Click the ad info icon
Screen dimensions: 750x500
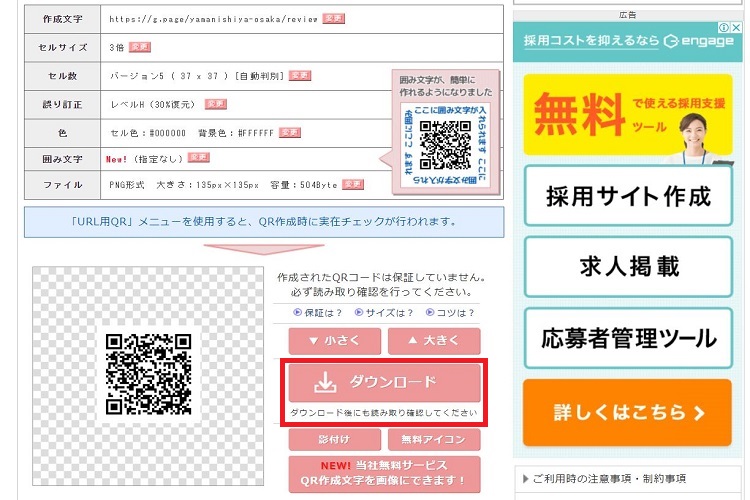[724, 28]
